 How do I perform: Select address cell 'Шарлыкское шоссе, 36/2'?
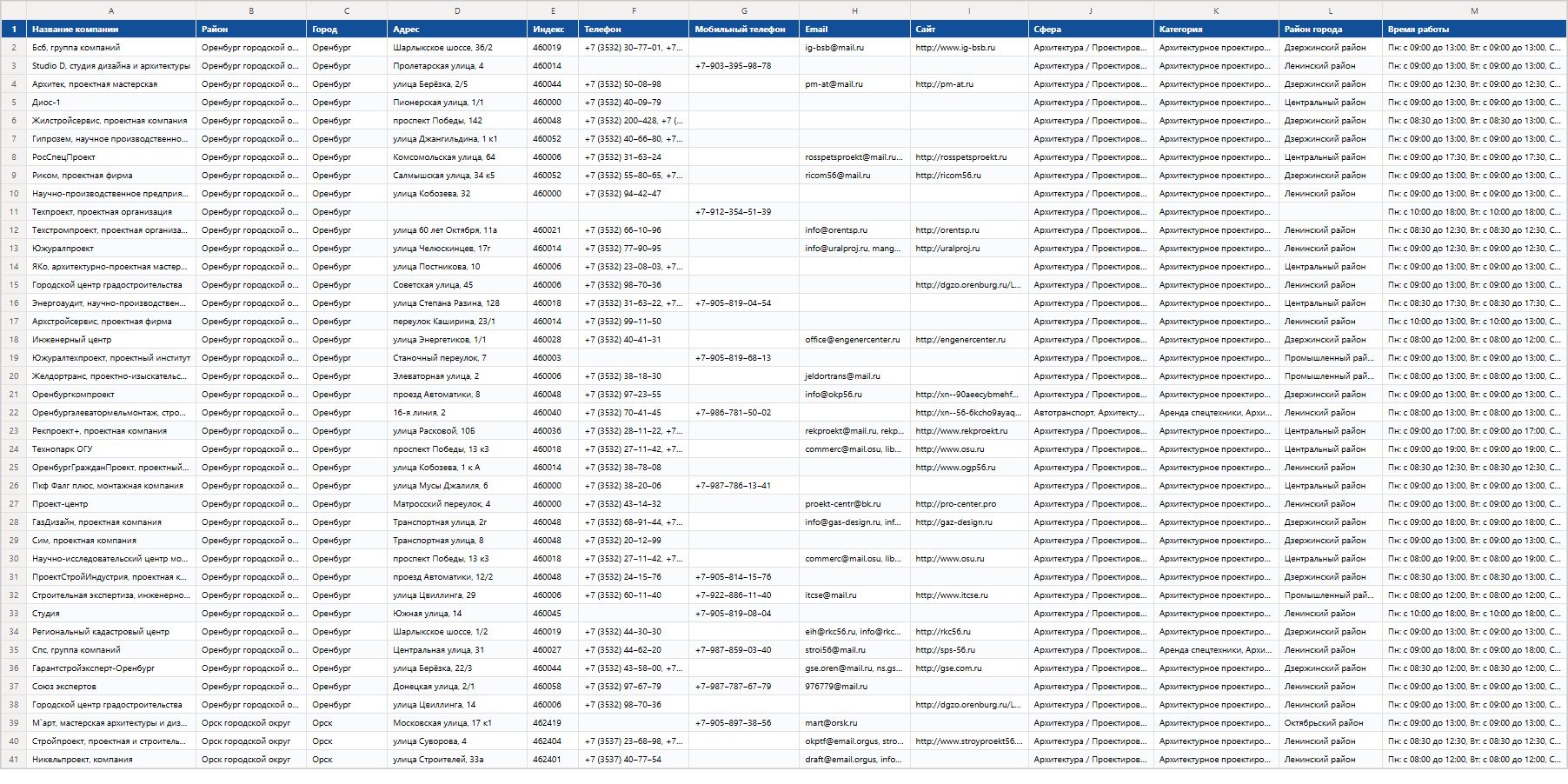coord(457,48)
